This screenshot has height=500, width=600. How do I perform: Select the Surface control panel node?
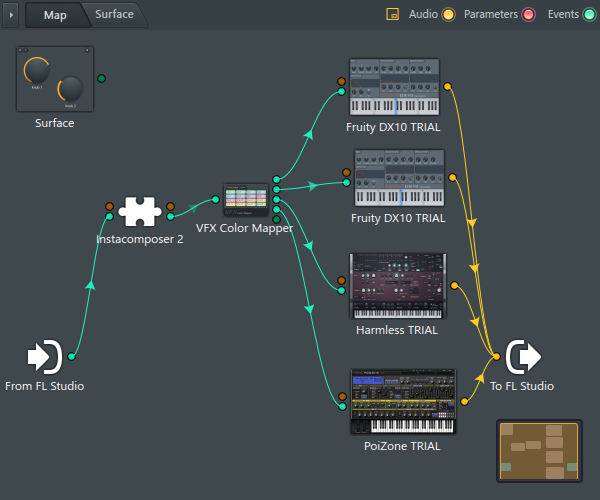tap(55, 79)
